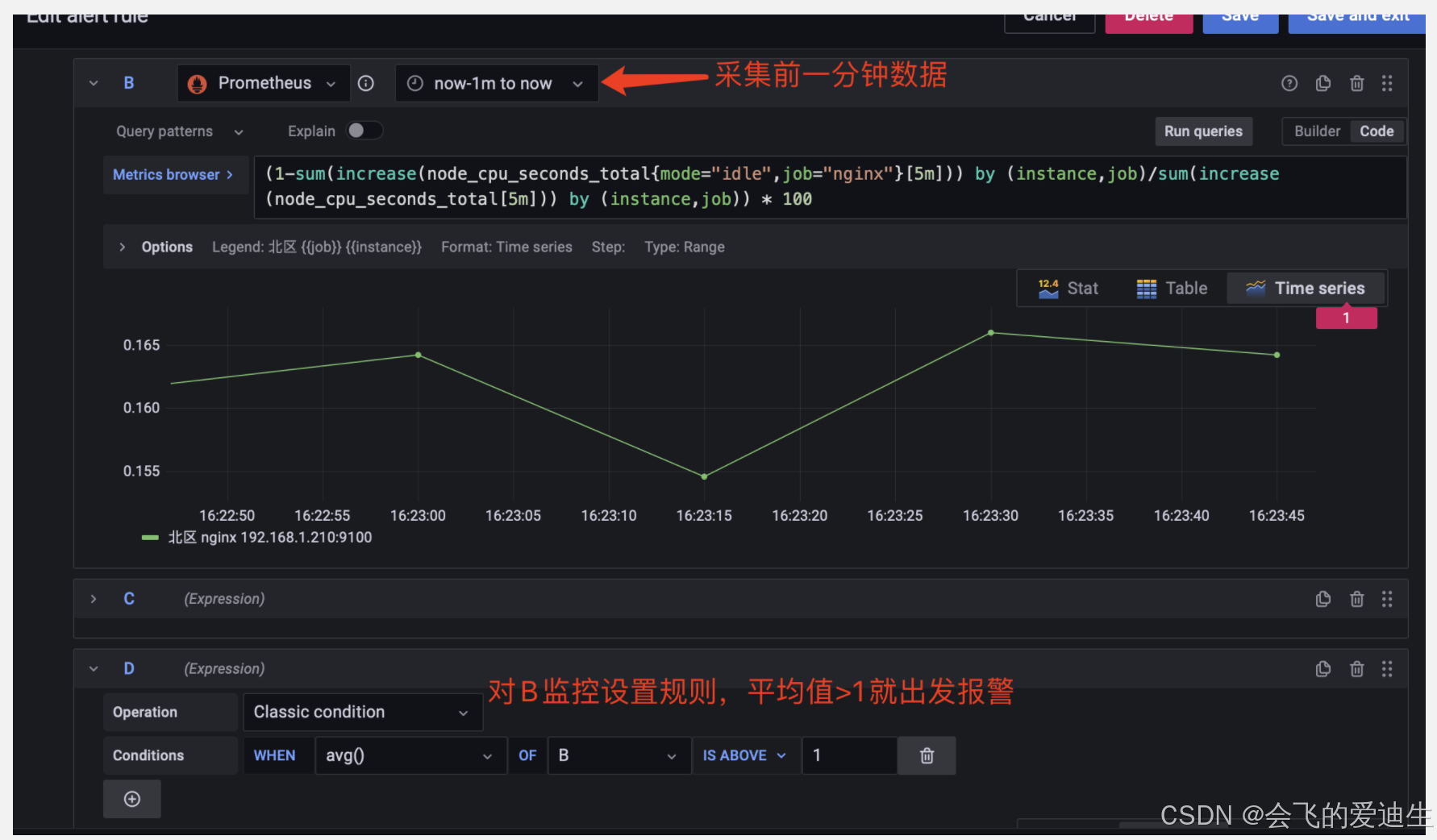Select the Time series visualization tab

coord(1306,288)
